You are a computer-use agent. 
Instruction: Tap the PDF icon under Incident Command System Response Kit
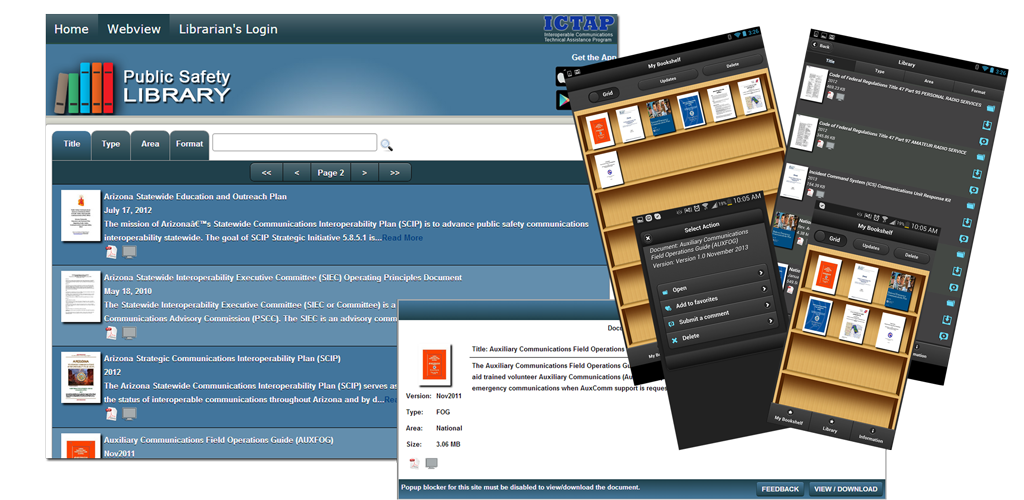pyautogui.click(x=810, y=193)
